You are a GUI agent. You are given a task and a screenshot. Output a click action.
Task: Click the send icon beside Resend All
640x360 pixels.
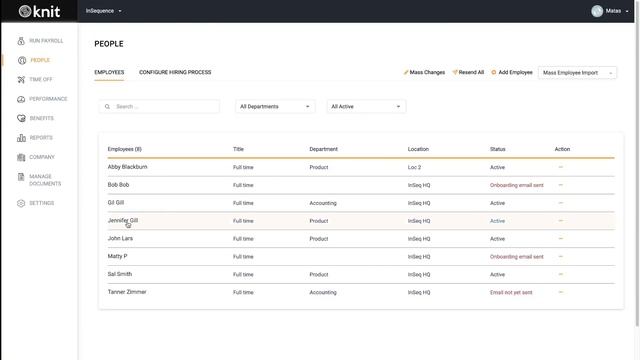click(455, 72)
